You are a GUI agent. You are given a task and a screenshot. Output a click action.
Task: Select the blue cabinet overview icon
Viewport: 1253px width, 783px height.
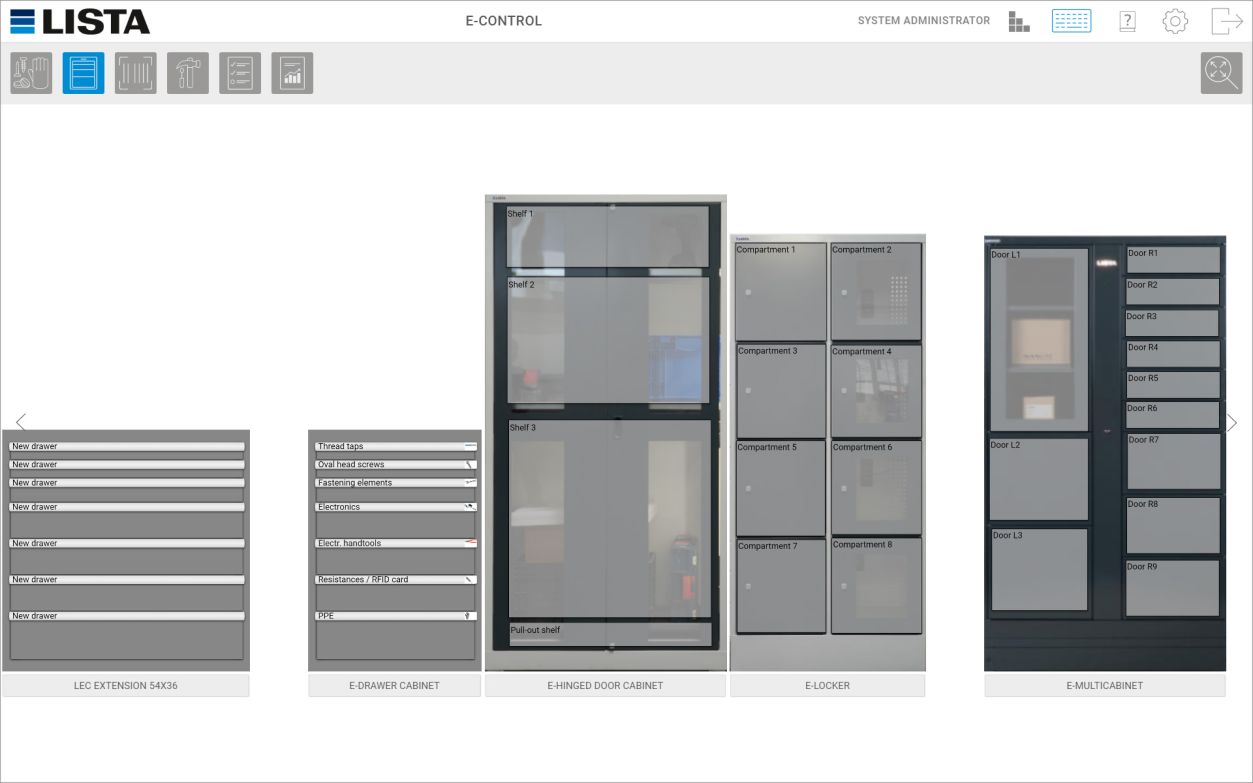click(83, 73)
